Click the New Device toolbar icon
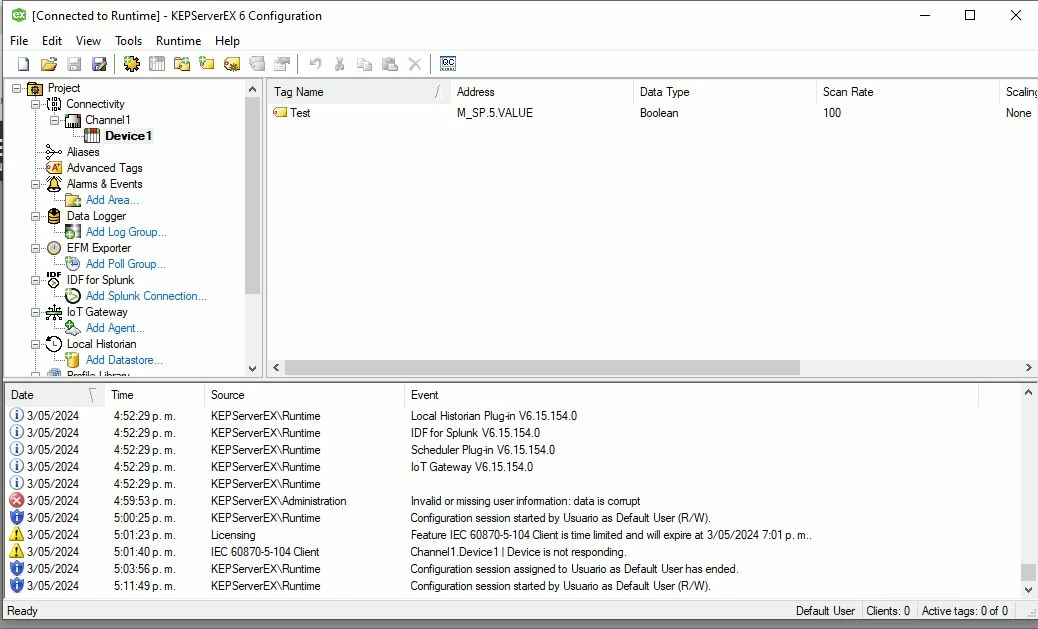 157,64
